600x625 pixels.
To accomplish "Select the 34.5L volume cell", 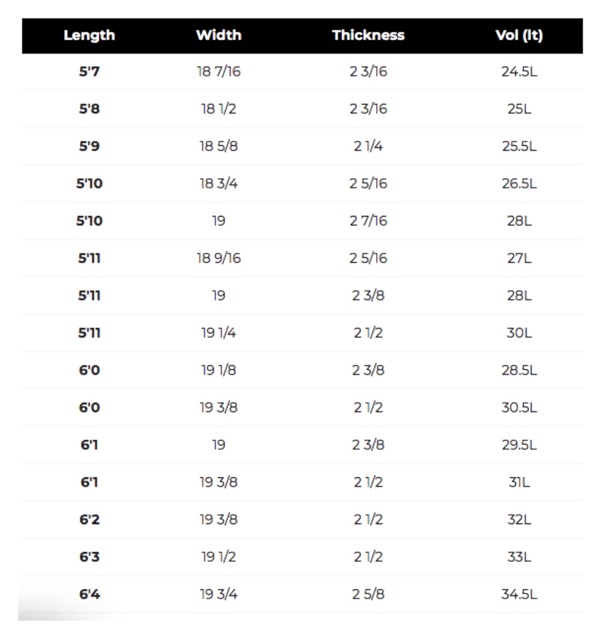I will point(519,594).
